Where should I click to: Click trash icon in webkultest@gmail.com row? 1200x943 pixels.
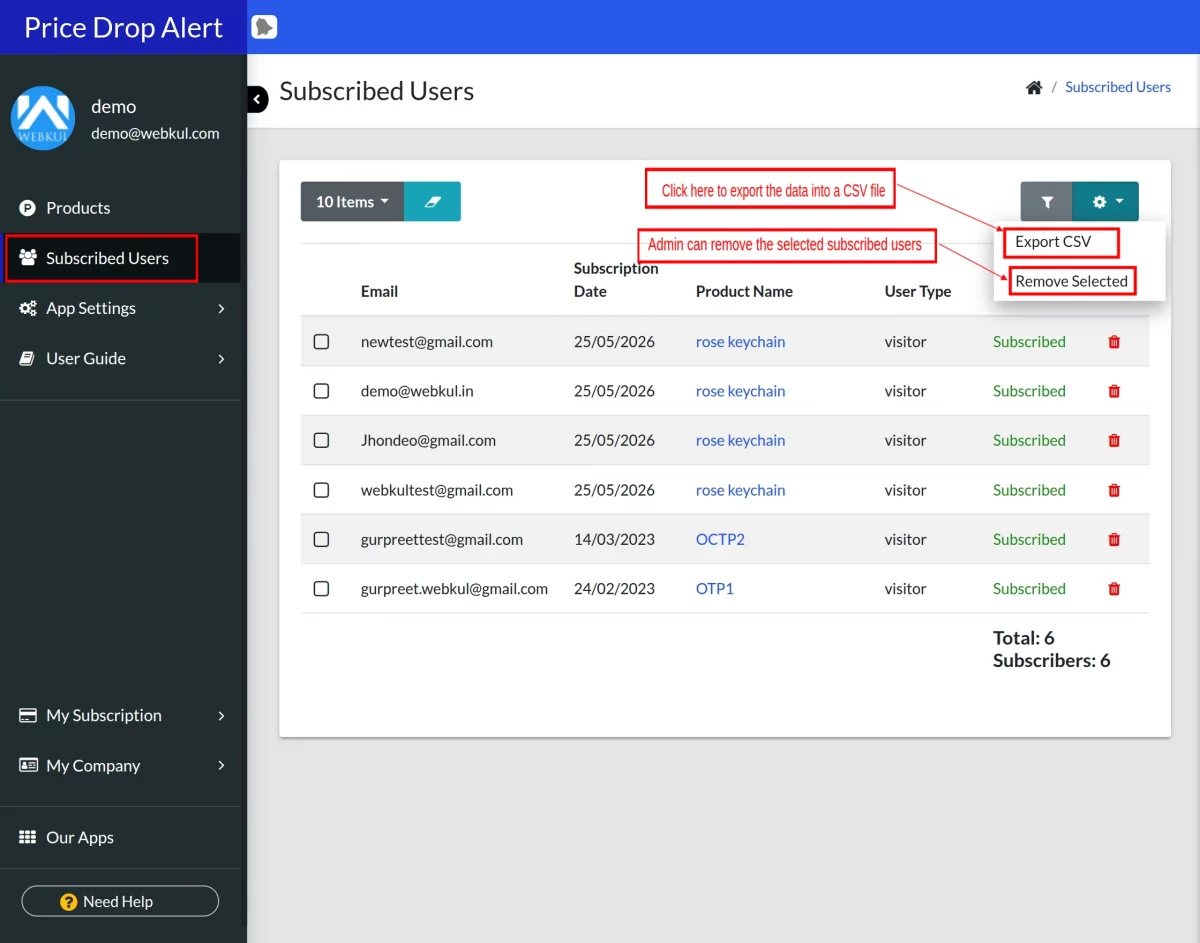click(x=1114, y=490)
